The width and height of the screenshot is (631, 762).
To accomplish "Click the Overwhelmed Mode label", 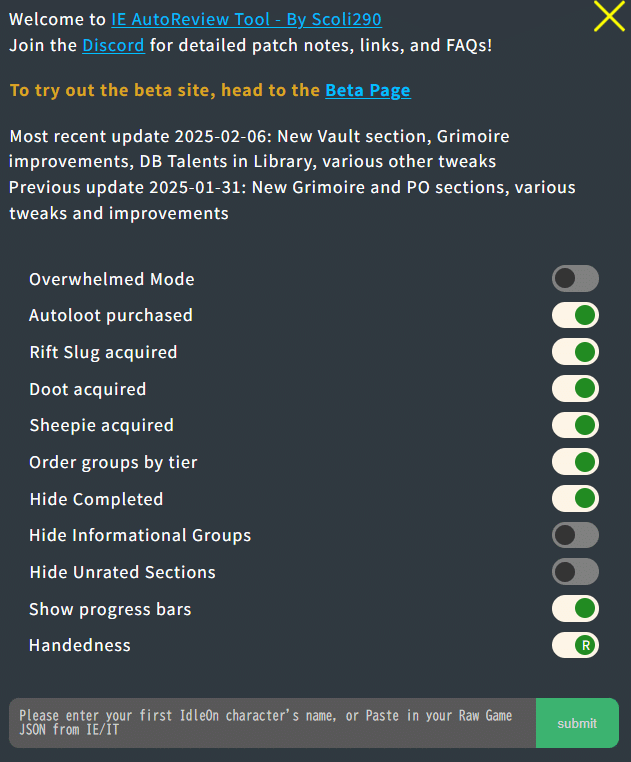I will [112, 279].
